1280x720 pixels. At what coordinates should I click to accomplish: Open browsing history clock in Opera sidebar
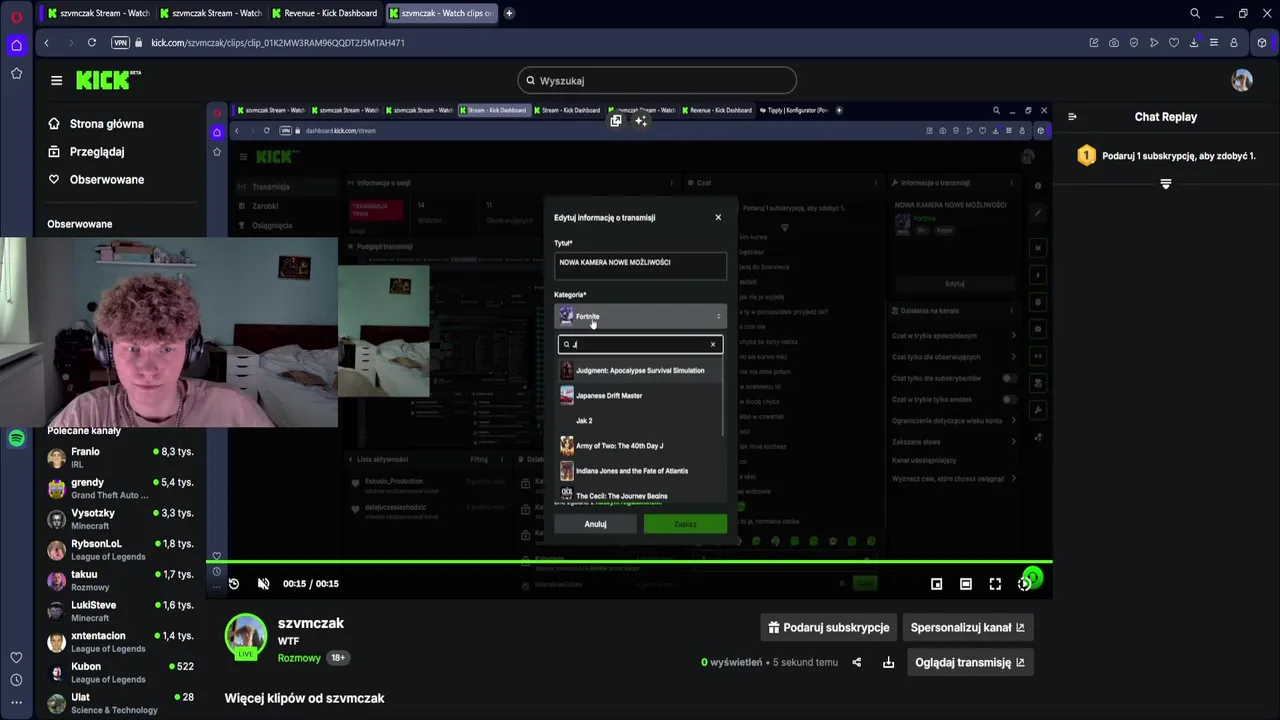tap(16, 680)
